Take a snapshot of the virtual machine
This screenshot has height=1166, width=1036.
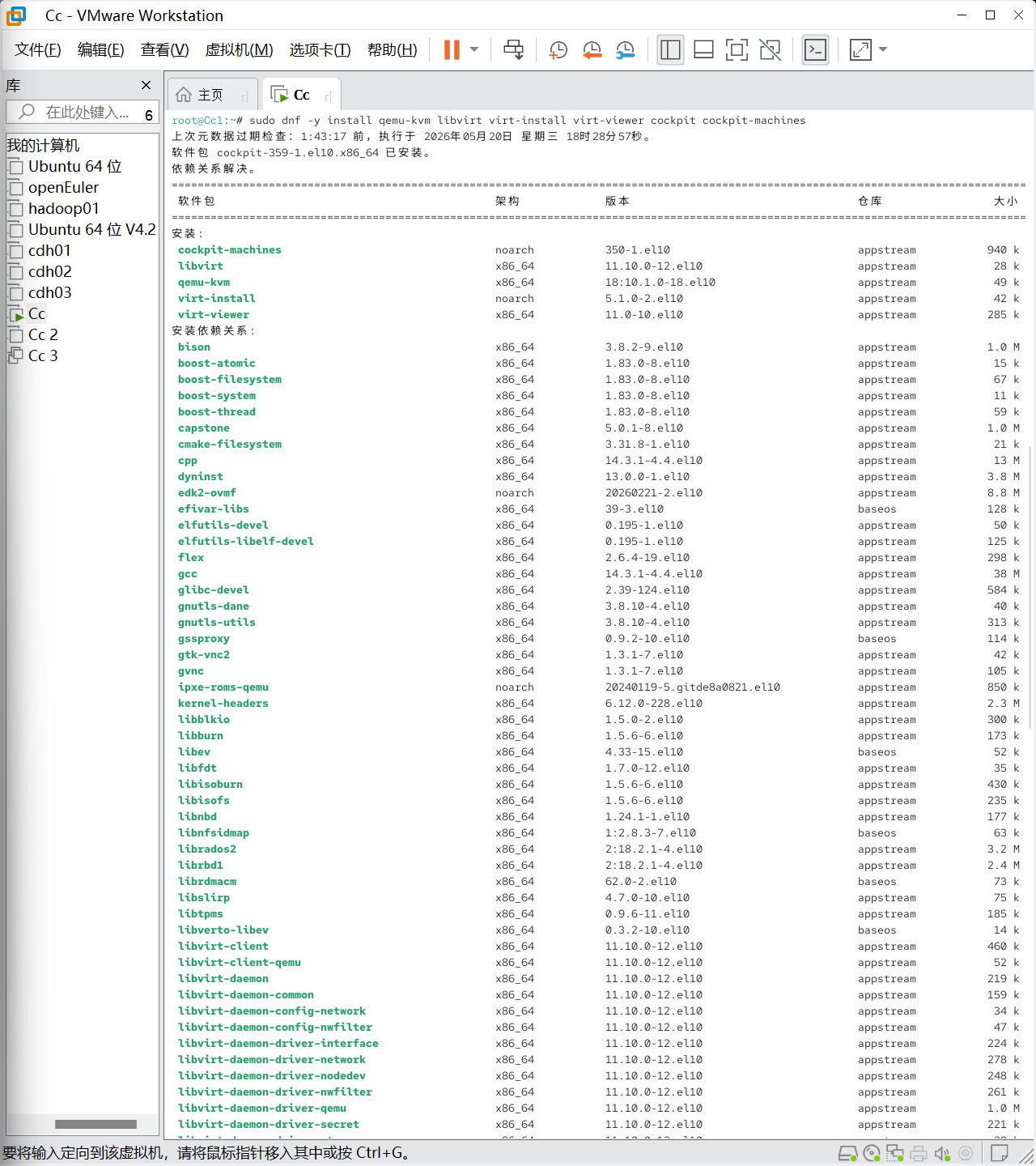point(558,49)
